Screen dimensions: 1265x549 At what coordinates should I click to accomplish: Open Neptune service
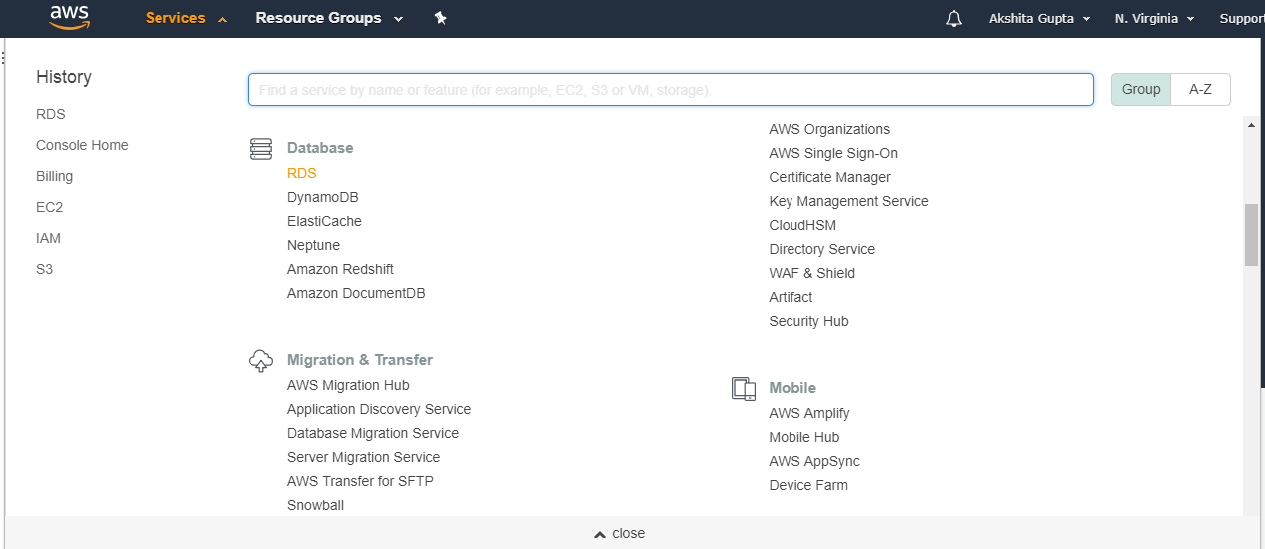(x=313, y=245)
